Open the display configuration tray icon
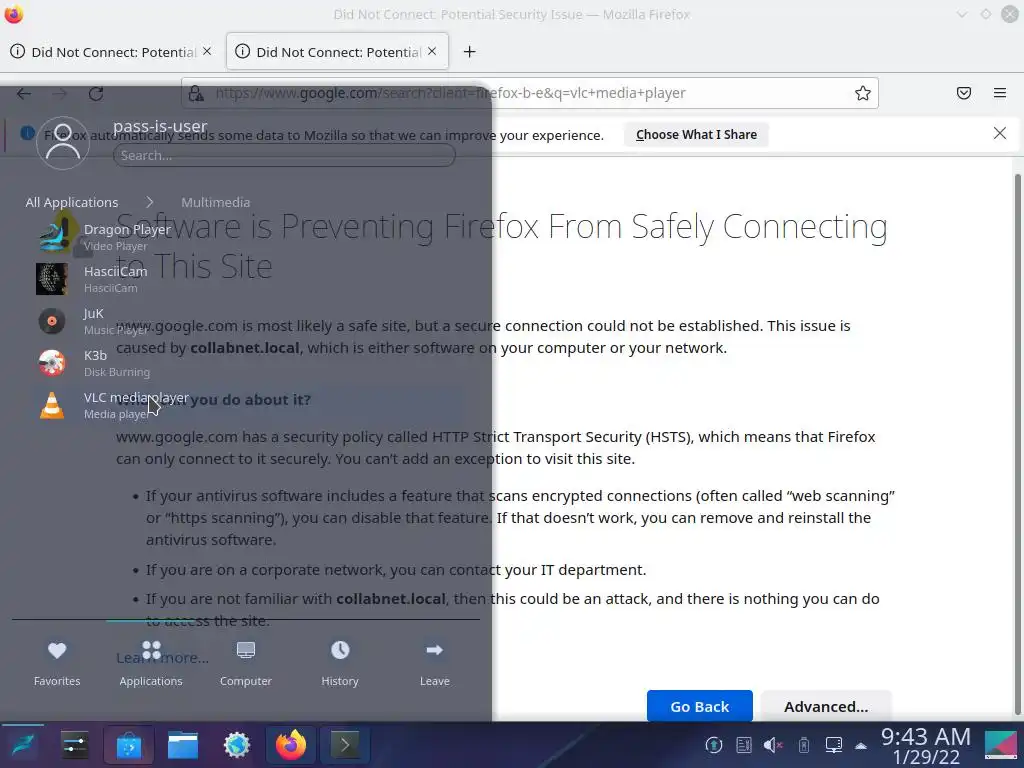 (833, 745)
